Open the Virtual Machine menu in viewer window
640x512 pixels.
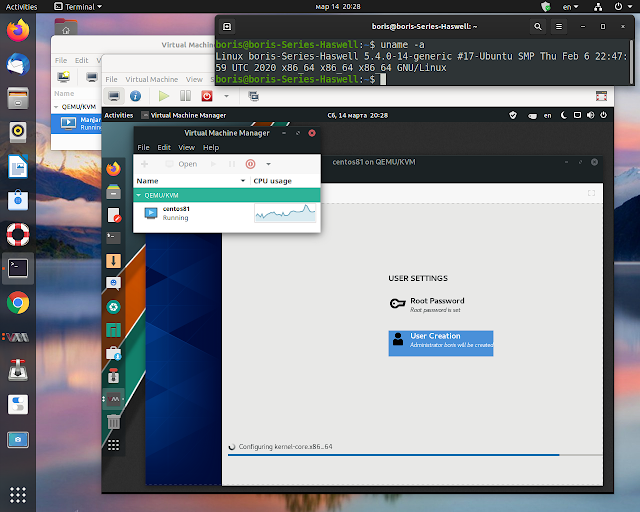coord(151,79)
